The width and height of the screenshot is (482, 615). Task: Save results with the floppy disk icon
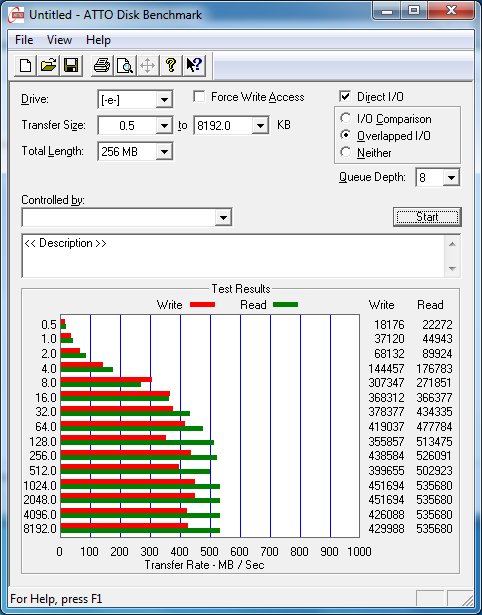pyautogui.click(x=71, y=66)
